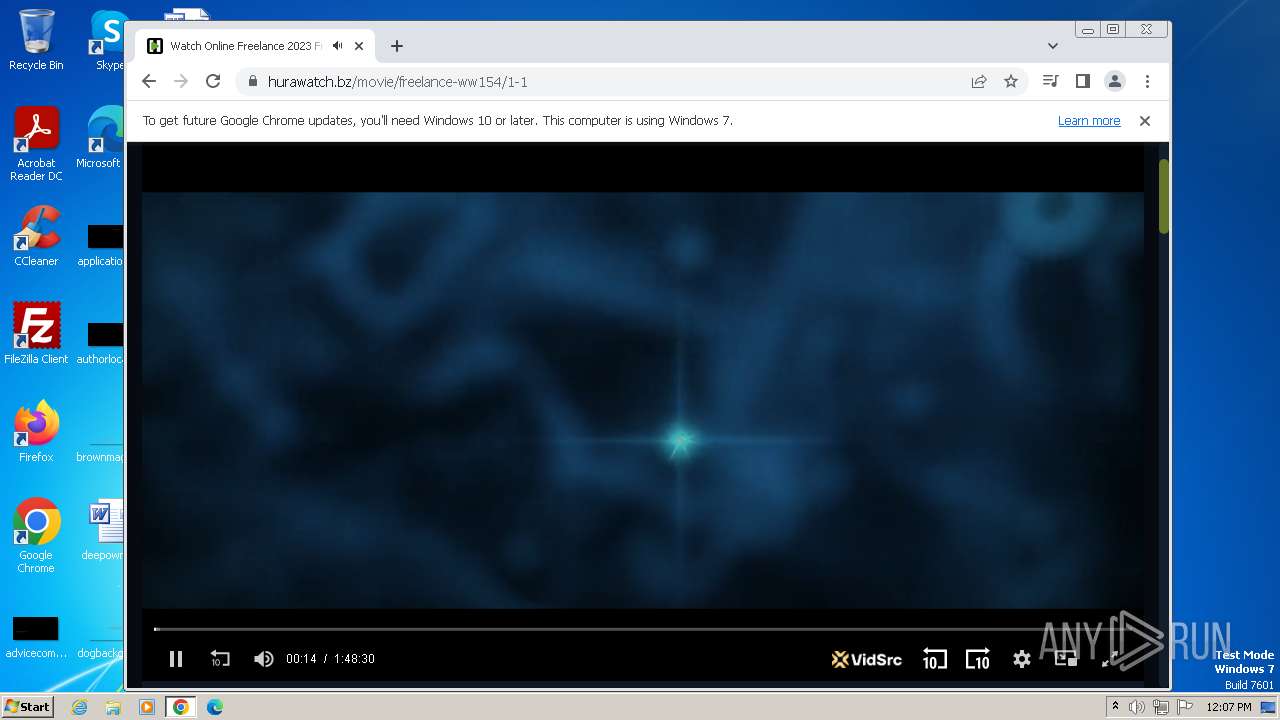This screenshot has height=720, width=1280.
Task: Click the total duration 1:48:30 text
Action: [354, 659]
